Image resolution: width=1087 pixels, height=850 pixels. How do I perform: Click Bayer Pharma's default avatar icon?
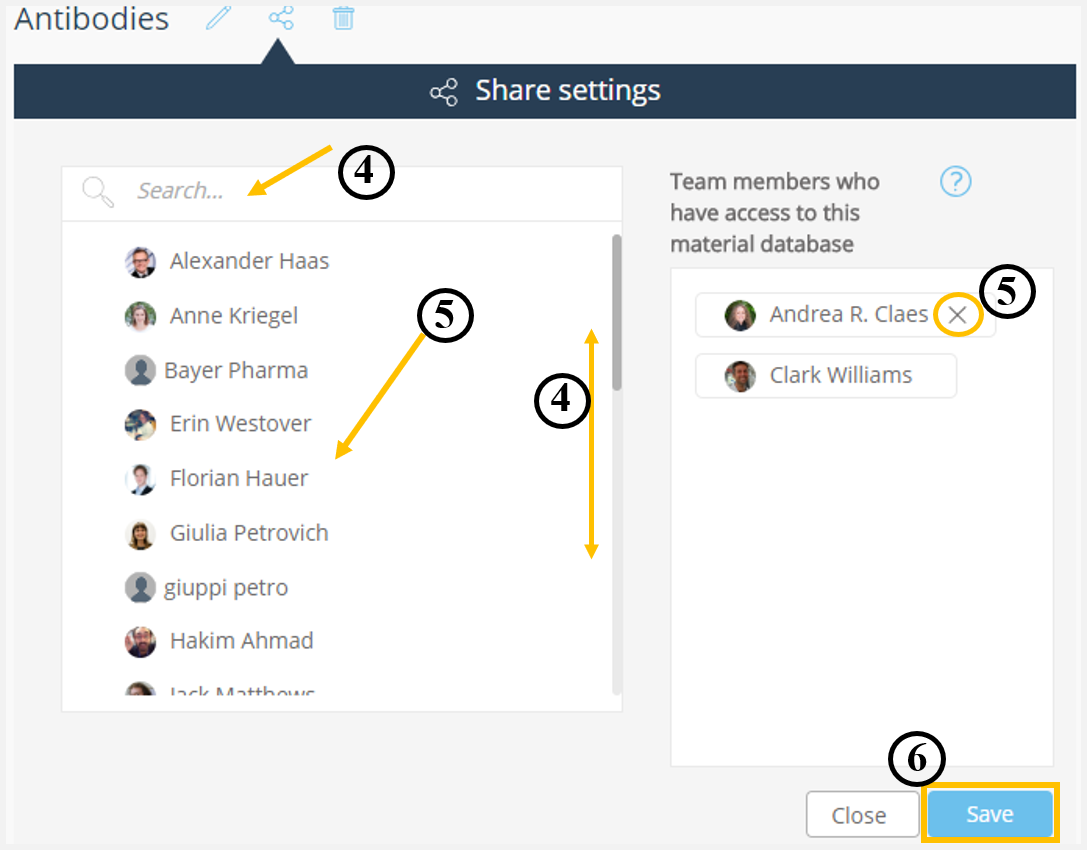click(140, 370)
